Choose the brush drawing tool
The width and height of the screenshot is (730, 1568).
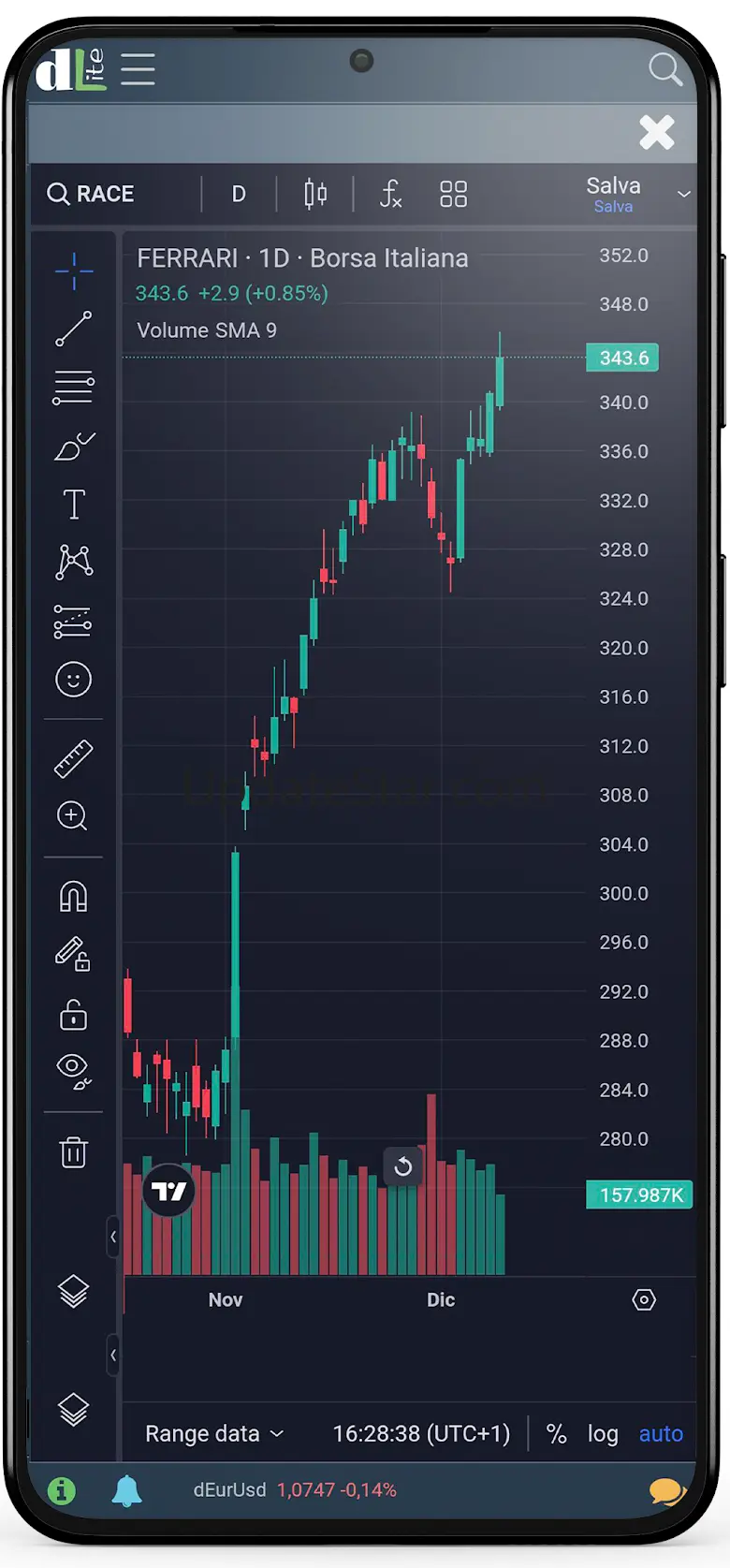tap(74, 447)
